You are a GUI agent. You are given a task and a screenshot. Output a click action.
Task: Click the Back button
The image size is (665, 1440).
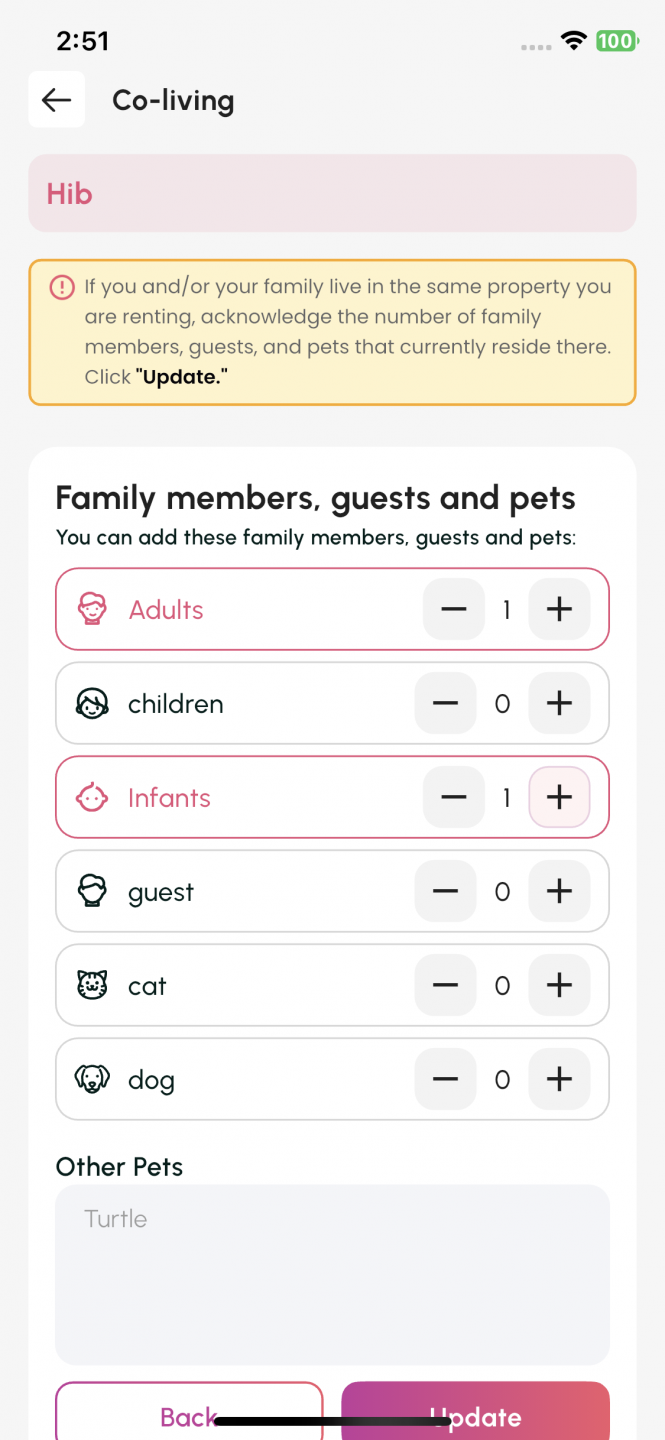tap(189, 1411)
